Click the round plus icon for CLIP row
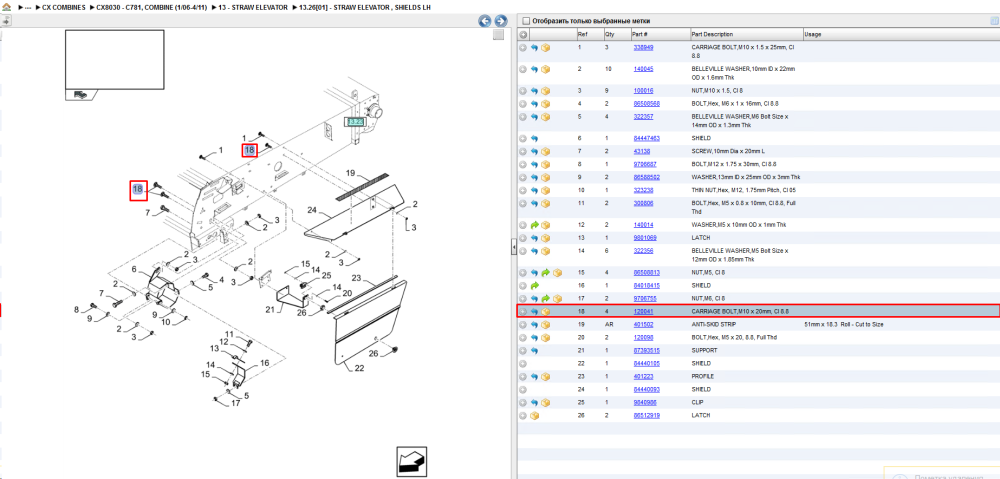 (x=523, y=403)
